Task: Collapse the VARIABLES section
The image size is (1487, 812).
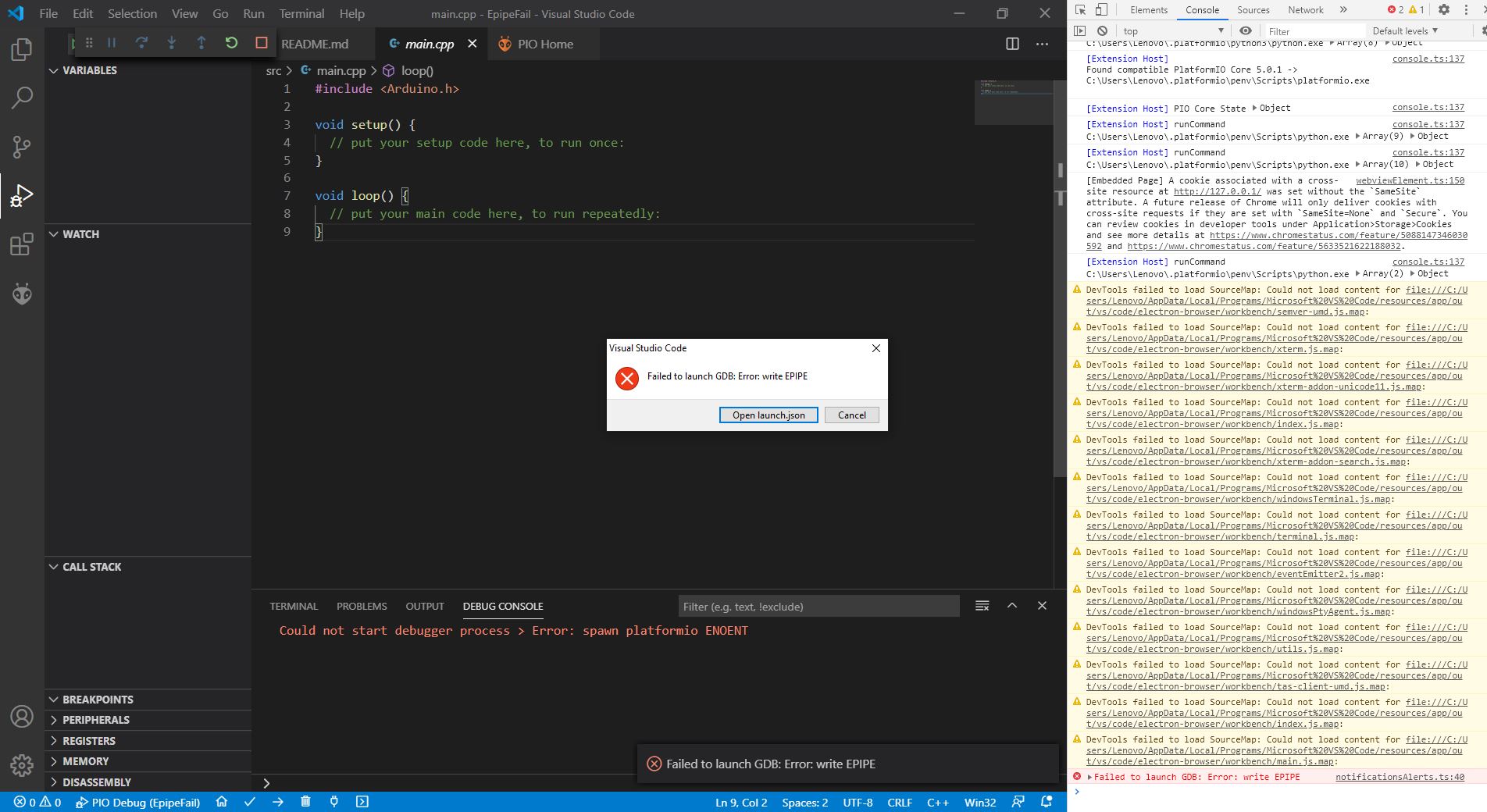Action: coord(148,70)
